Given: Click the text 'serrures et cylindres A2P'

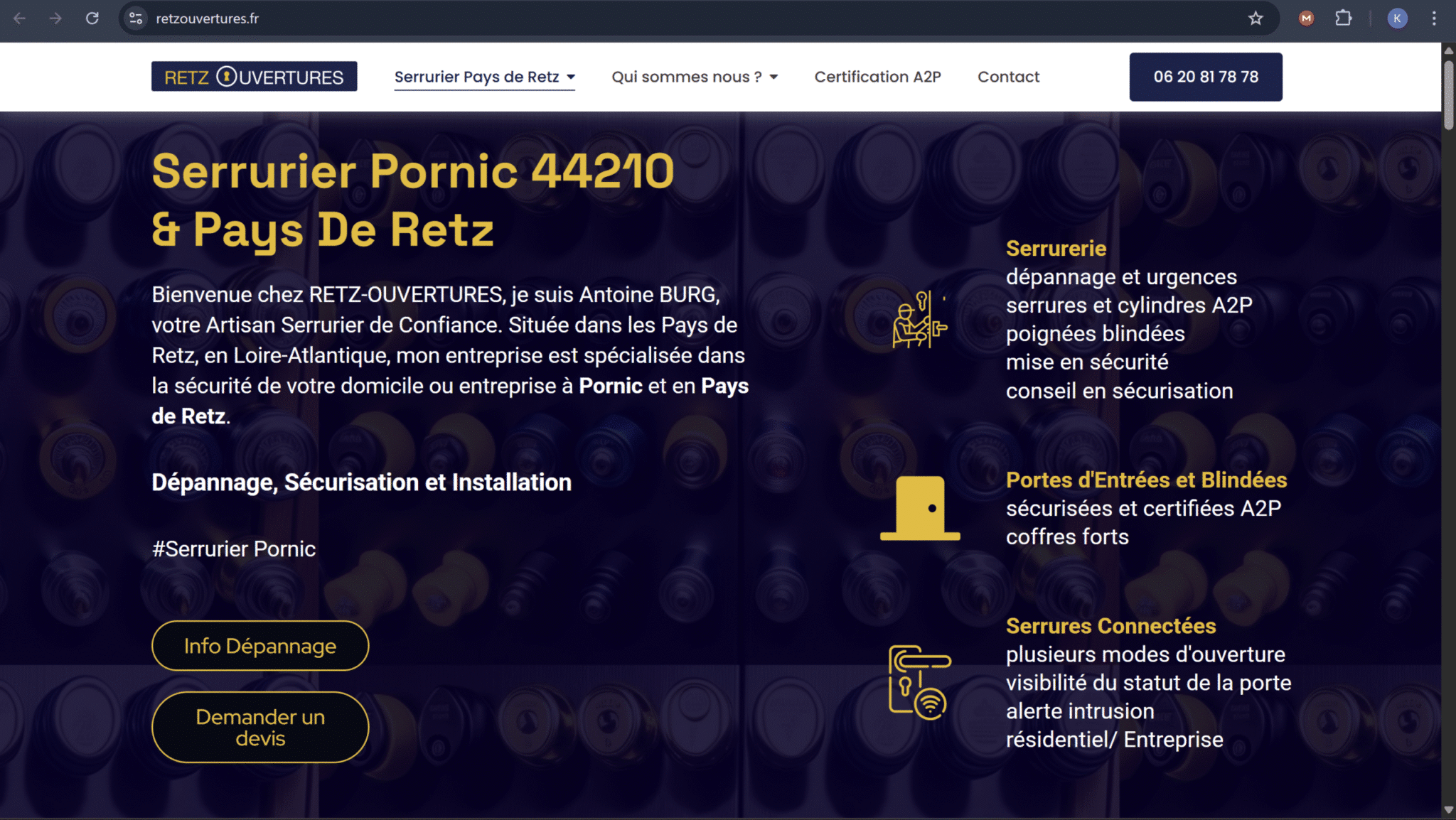Looking at the screenshot, I should pyautogui.click(x=1129, y=305).
